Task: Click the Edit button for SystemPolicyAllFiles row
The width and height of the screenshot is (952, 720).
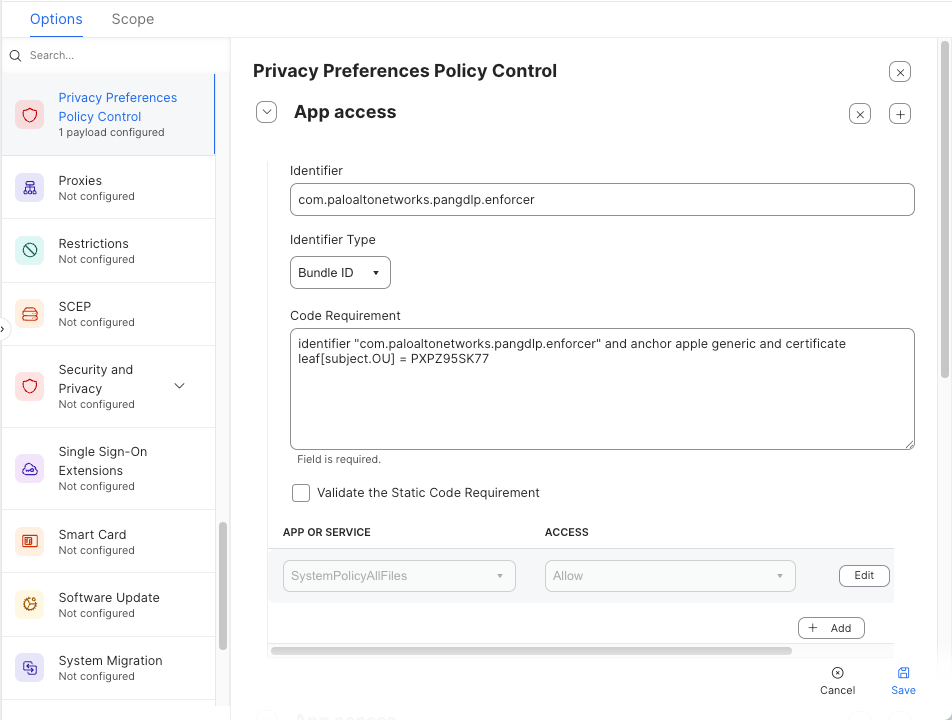Action: (863, 576)
